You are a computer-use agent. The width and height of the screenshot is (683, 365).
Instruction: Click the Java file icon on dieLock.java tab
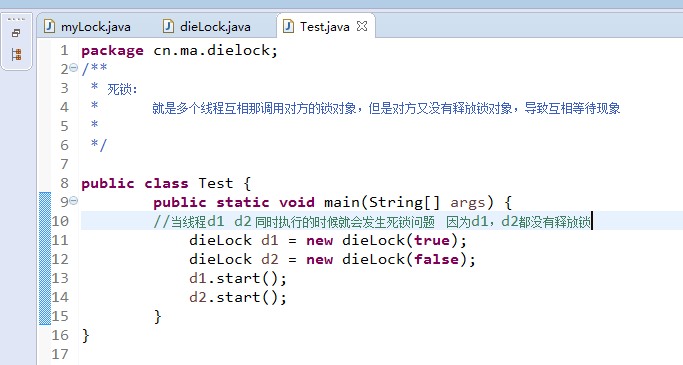pos(169,26)
